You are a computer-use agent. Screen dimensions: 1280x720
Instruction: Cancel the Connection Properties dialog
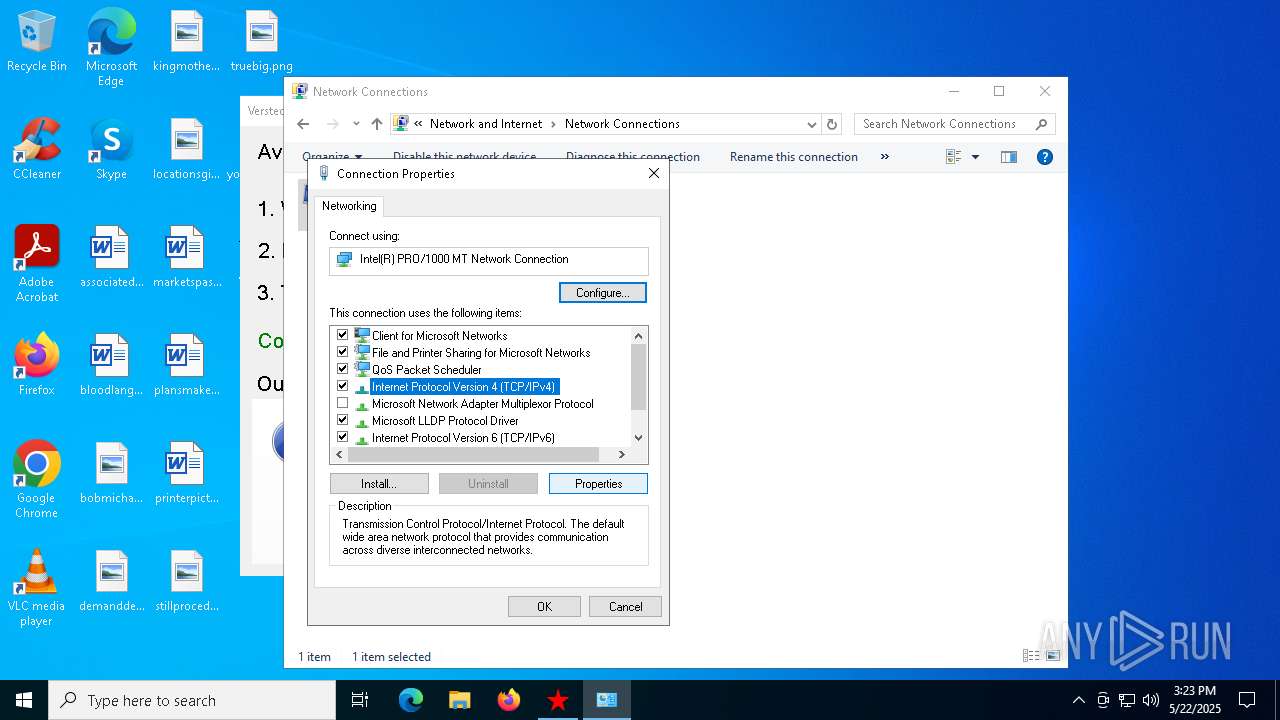pos(626,607)
